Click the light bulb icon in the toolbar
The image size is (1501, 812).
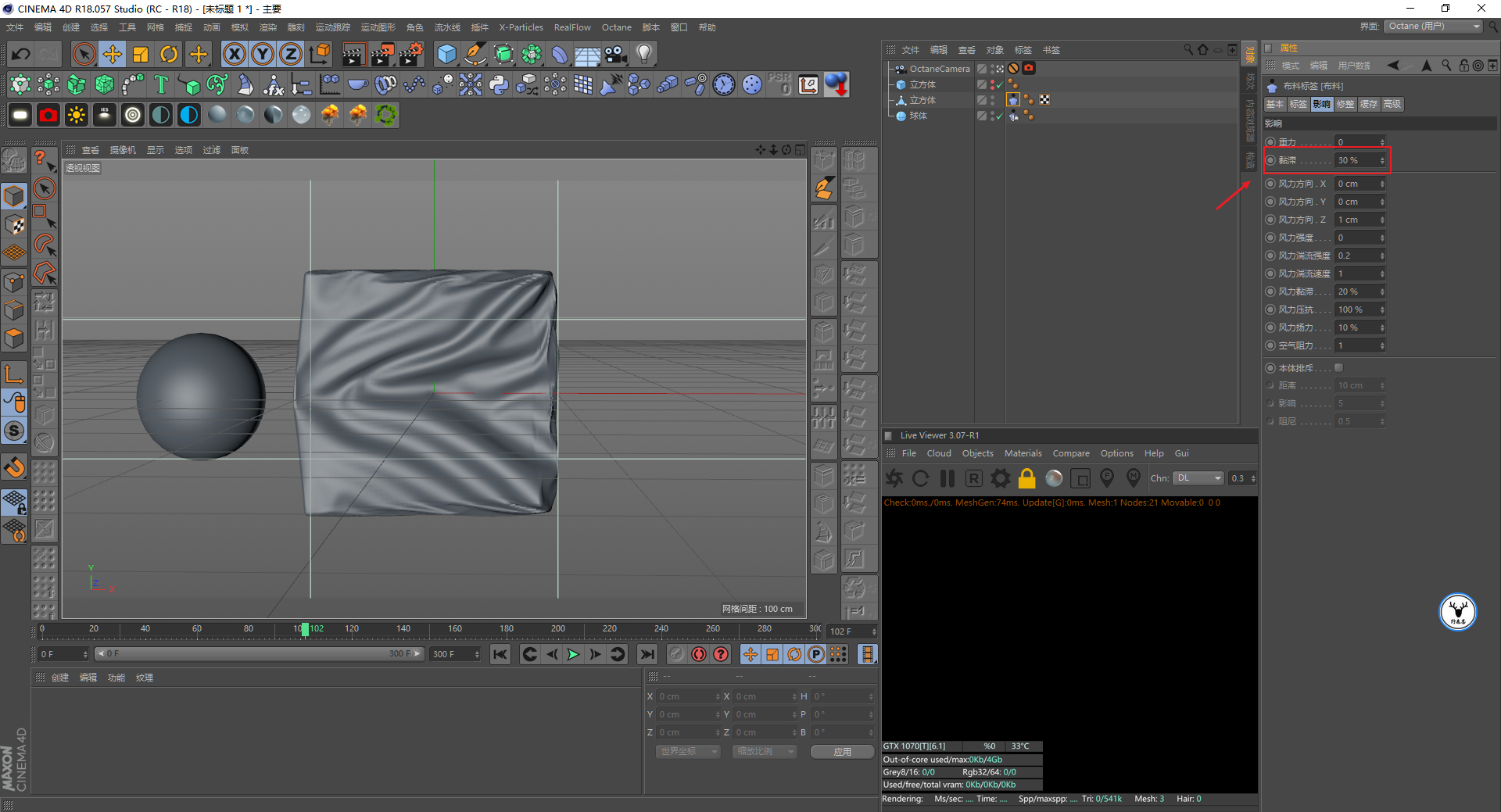pos(643,54)
